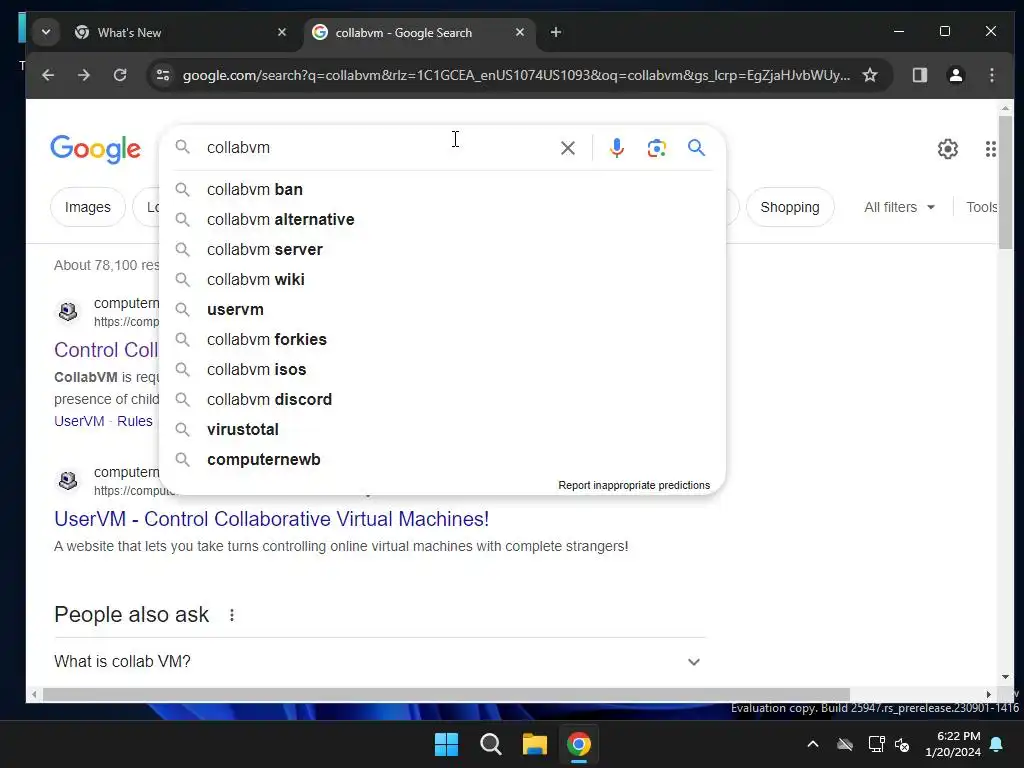The width and height of the screenshot is (1024, 768).
Task: Open the Rules sitelink
Action: [x=135, y=421]
